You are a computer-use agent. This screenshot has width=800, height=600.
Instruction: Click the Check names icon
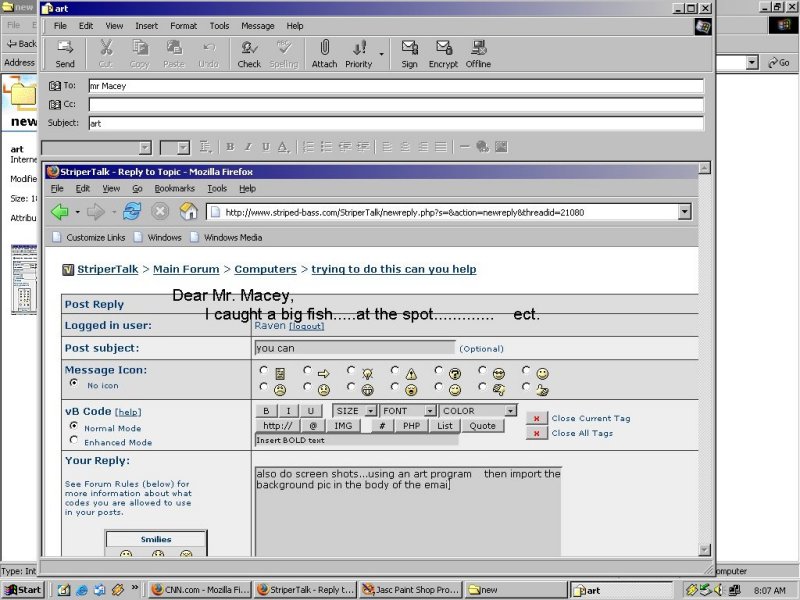pyautogui.click(x=249, y=53)
